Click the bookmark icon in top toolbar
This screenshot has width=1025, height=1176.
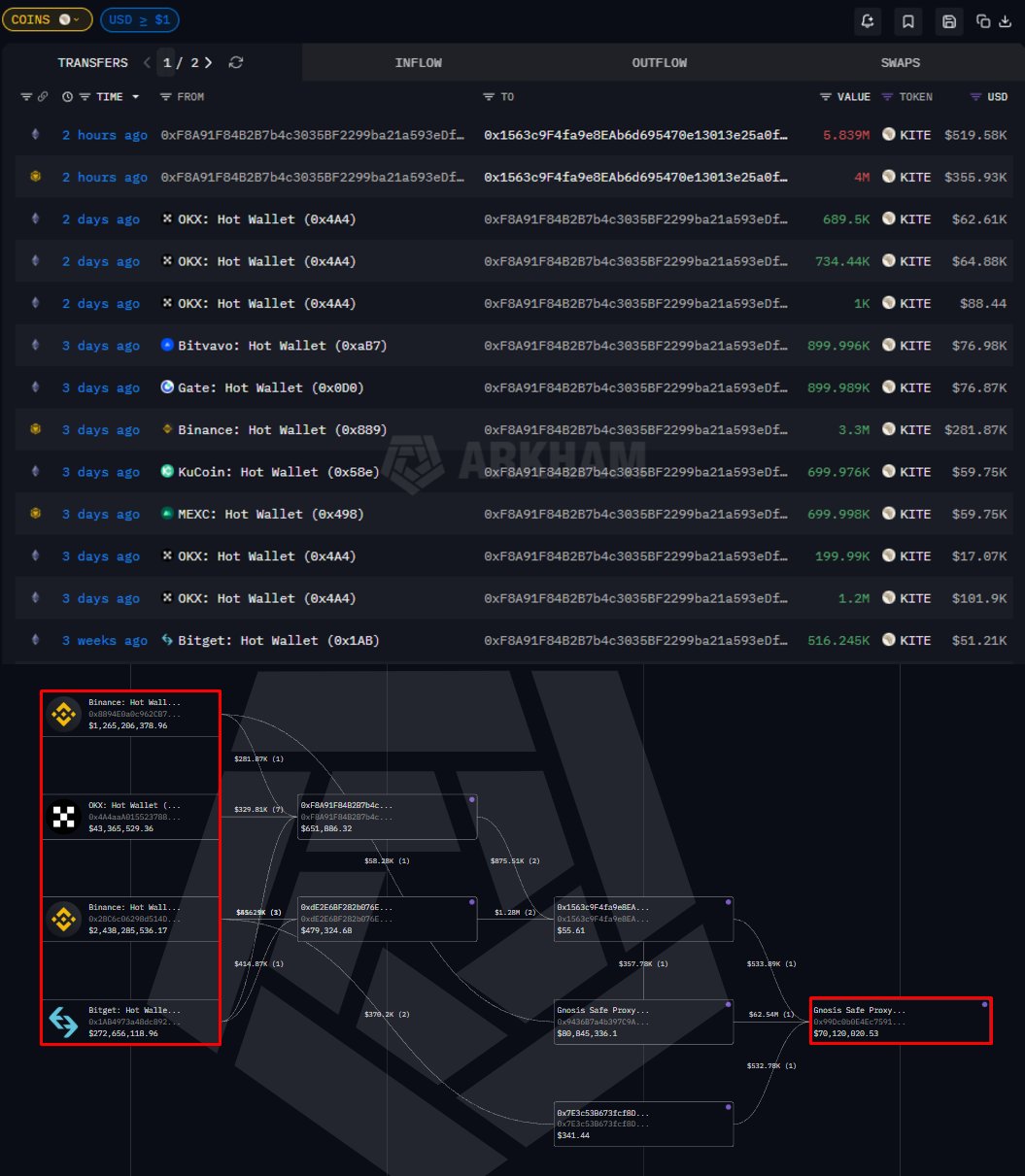(908, 20)
